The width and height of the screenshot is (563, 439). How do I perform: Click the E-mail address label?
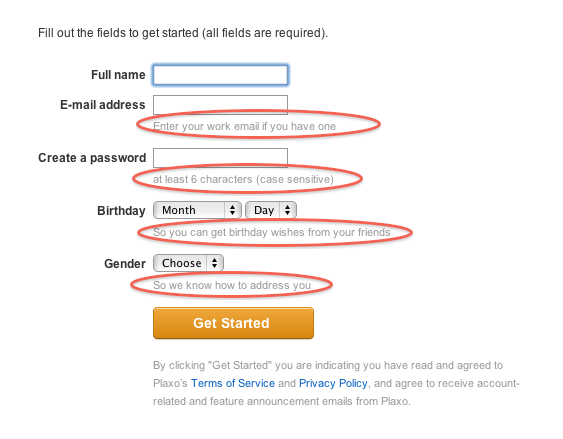[x=103, y=105]
